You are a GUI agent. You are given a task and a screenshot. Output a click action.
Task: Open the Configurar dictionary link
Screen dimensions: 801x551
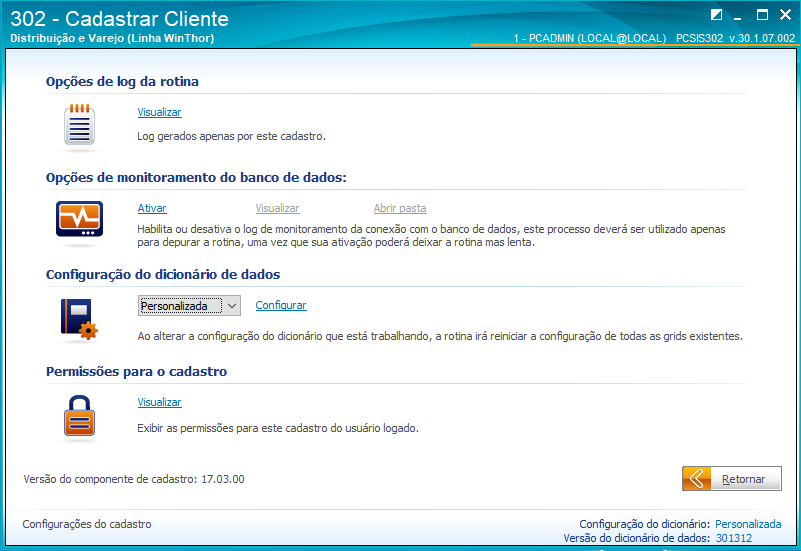tap(281, 305)
